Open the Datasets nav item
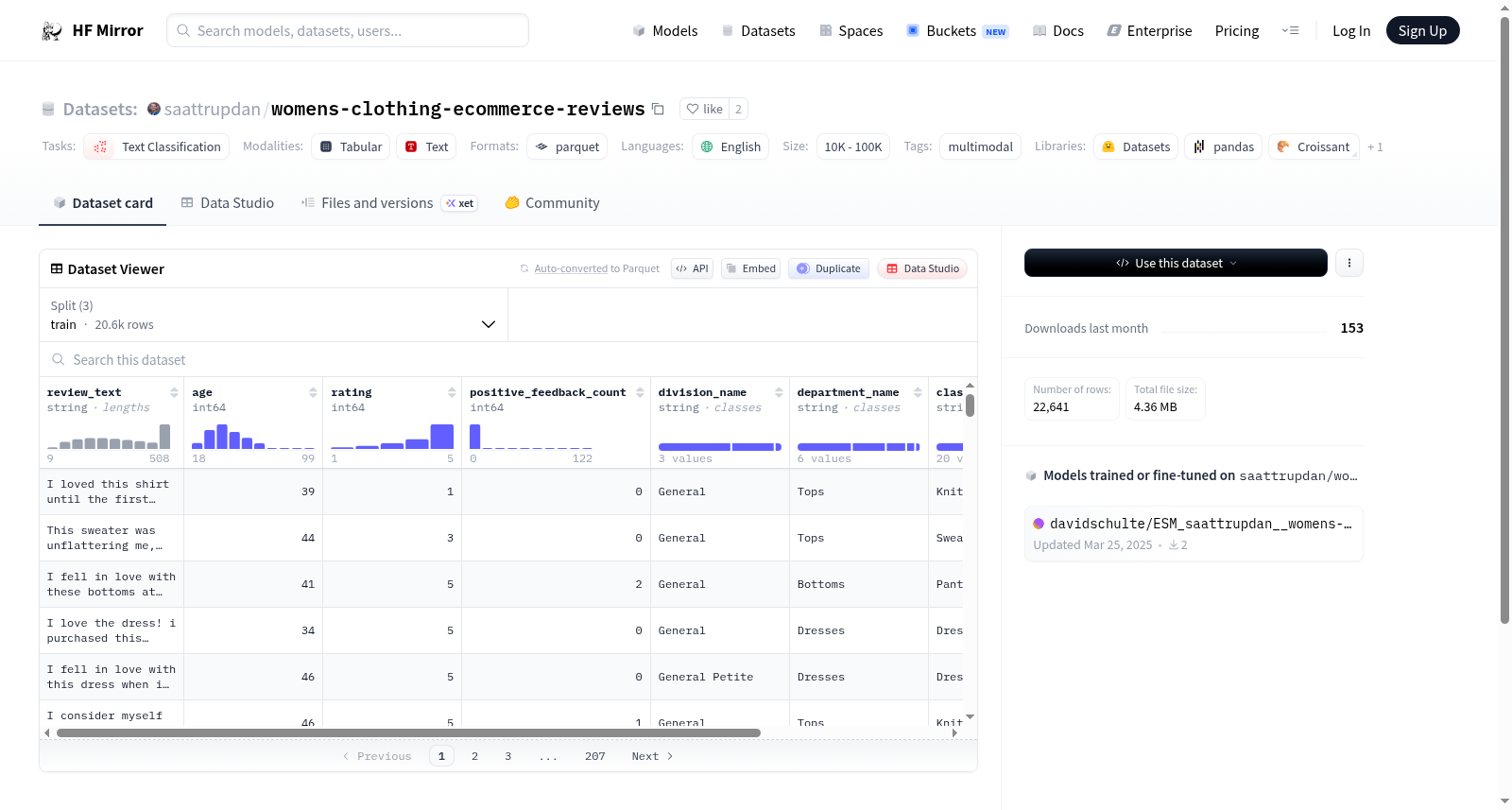 pos(758,31)
